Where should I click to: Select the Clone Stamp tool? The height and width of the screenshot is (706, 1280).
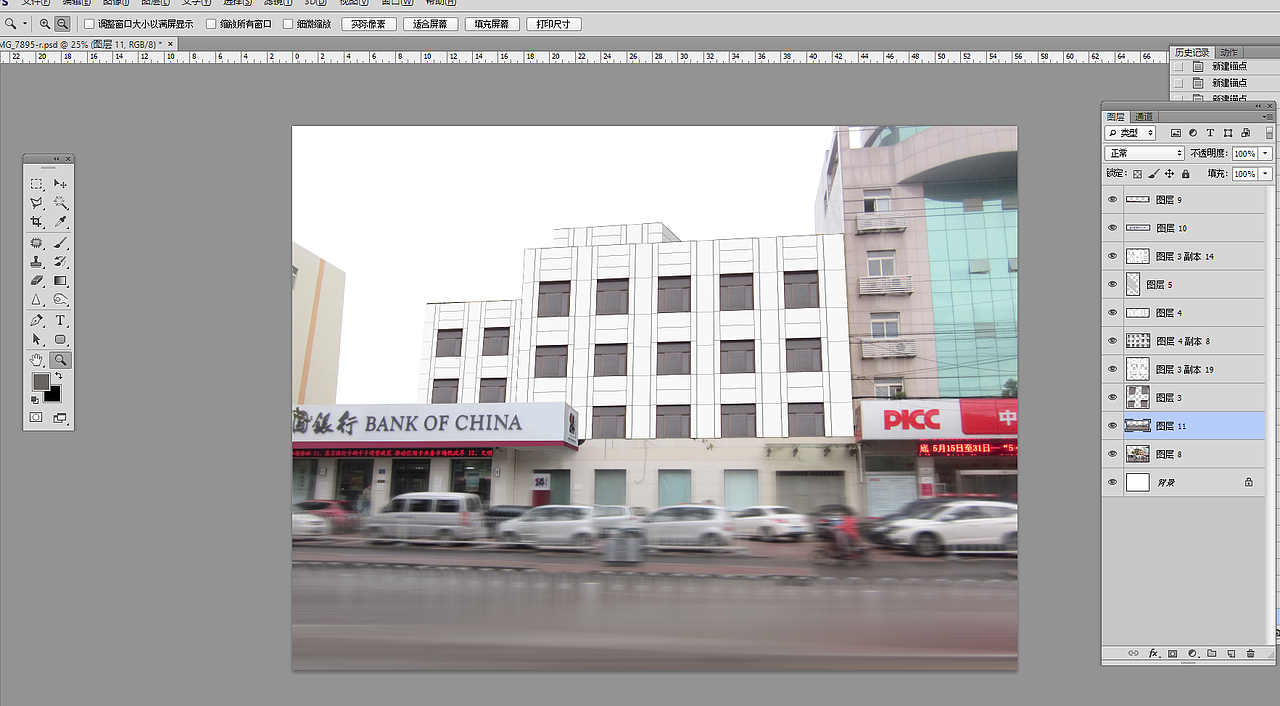coord(36,262)
